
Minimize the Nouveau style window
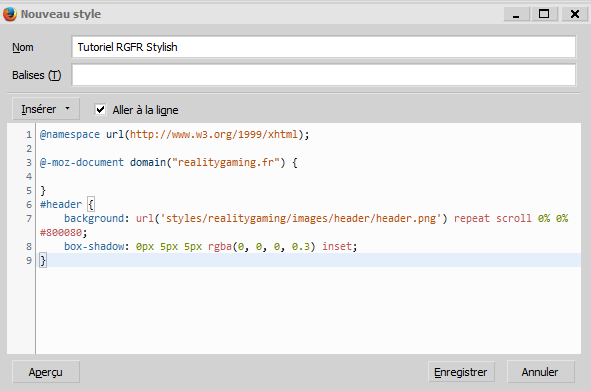coord(516,14)
